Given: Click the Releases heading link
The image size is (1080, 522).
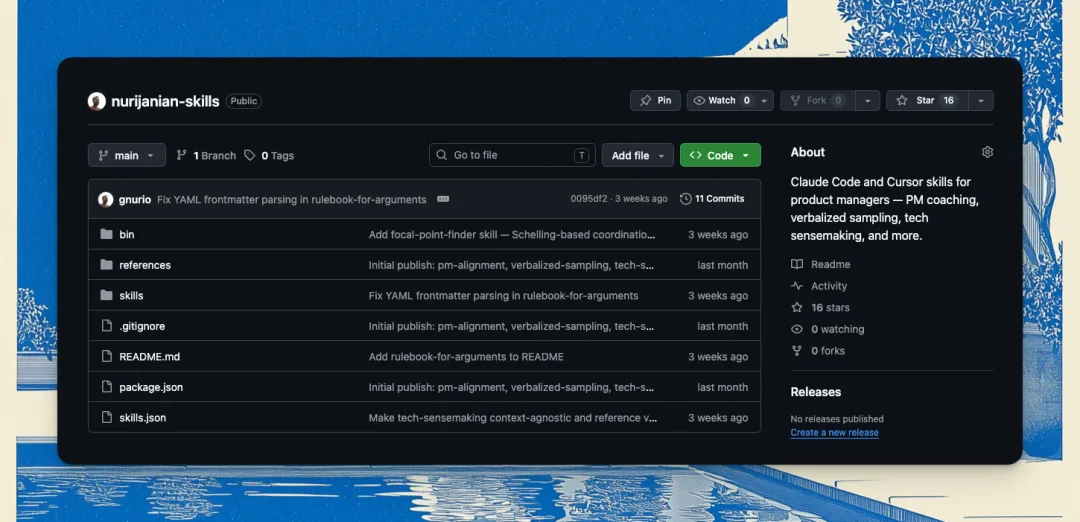Looking at the screenshot, I should [816, 392].
